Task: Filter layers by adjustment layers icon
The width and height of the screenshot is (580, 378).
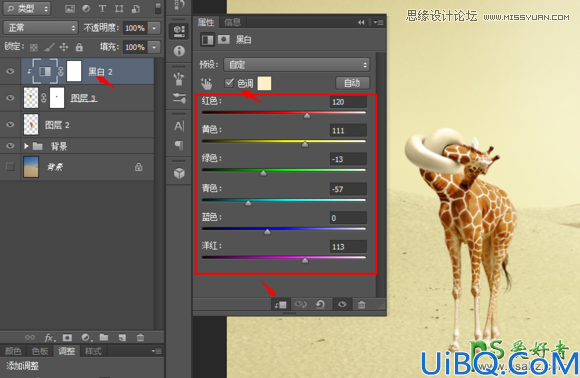Action: (x=86, y=9)
